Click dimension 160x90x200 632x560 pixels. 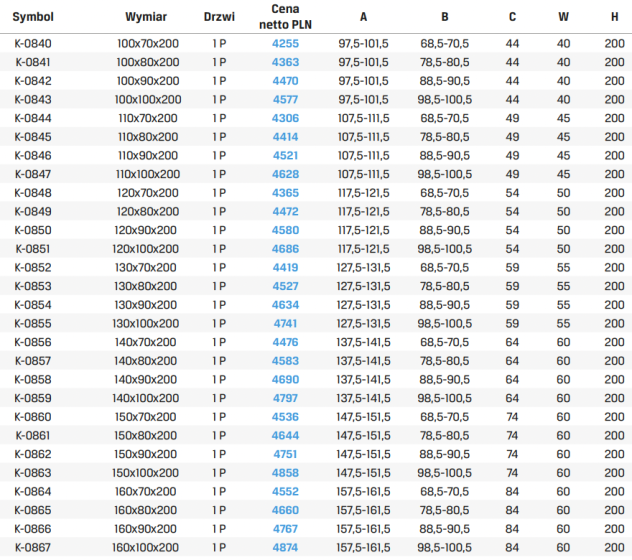click(146, 529)
